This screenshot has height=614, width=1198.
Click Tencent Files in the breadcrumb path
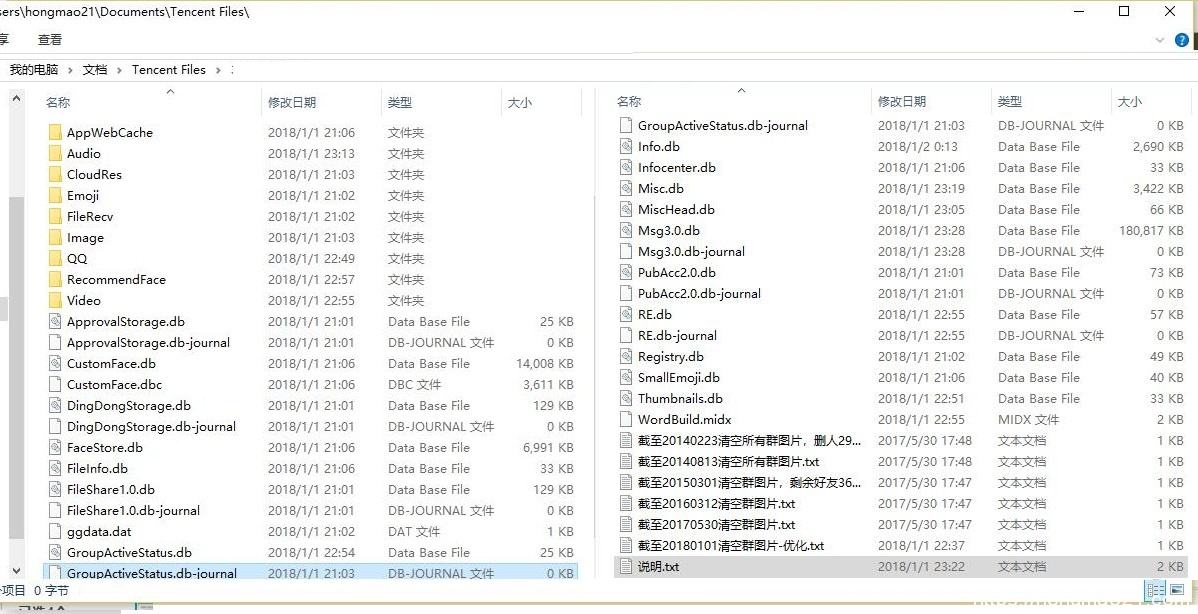169,69
